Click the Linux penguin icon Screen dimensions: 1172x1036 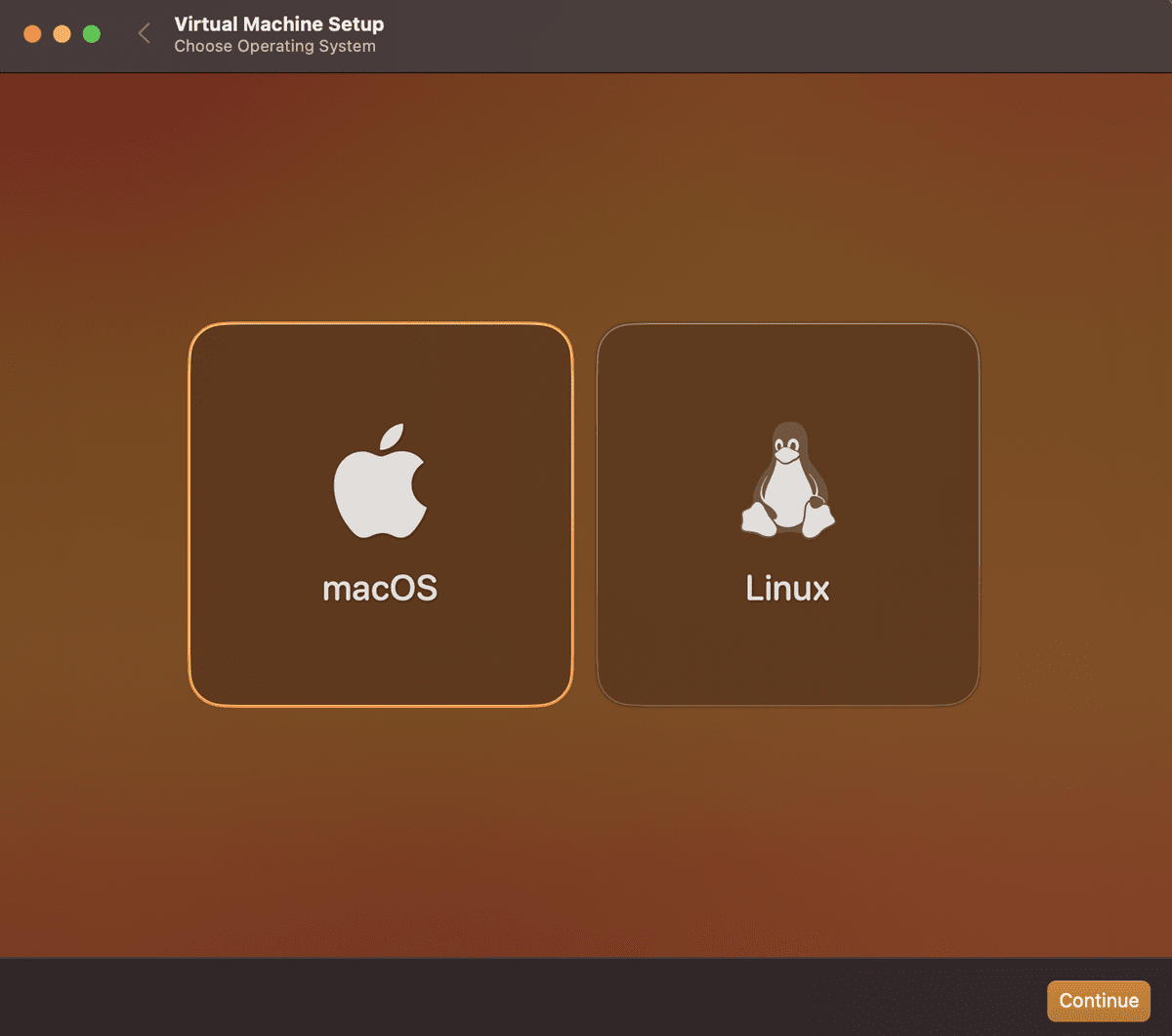coord(787,478)
